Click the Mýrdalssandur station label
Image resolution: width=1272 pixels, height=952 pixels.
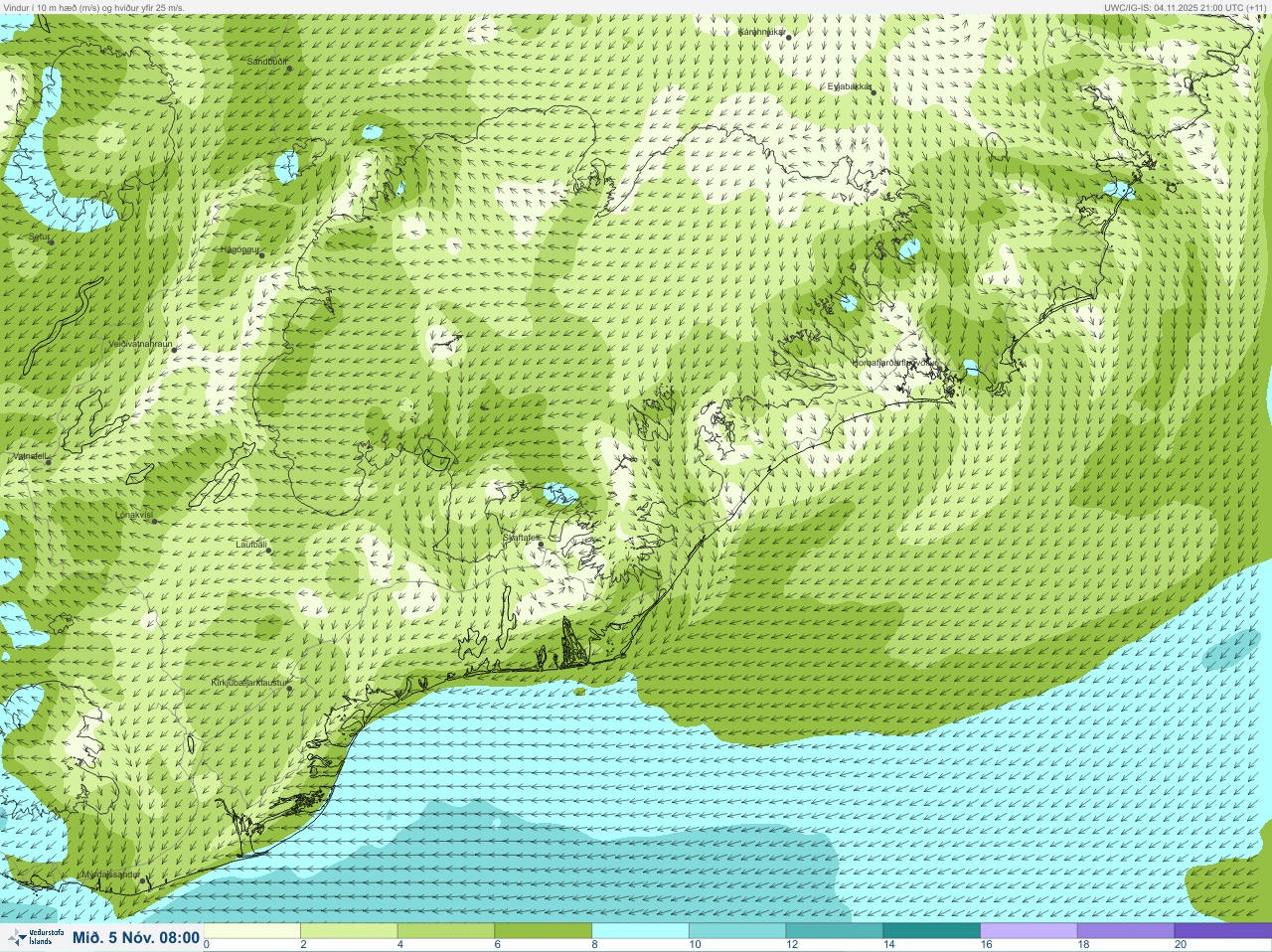[111, 874]
